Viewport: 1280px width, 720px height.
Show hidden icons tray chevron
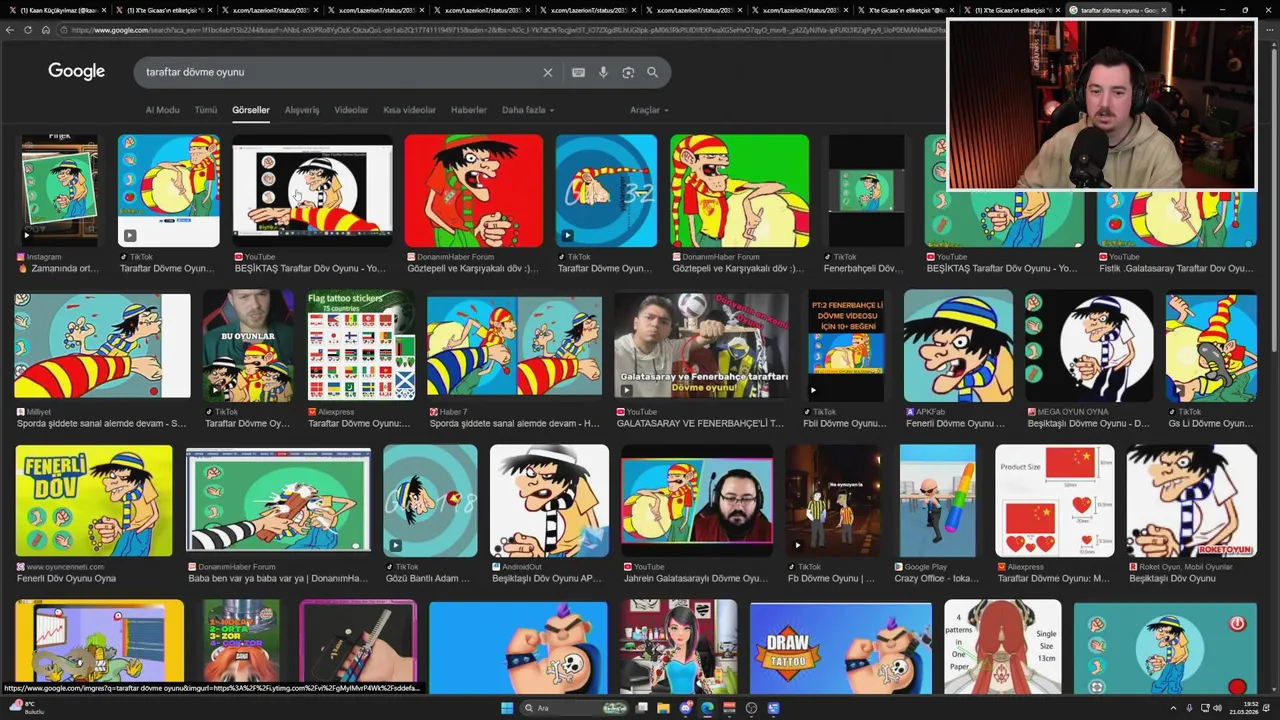(x=1173, y=708)
